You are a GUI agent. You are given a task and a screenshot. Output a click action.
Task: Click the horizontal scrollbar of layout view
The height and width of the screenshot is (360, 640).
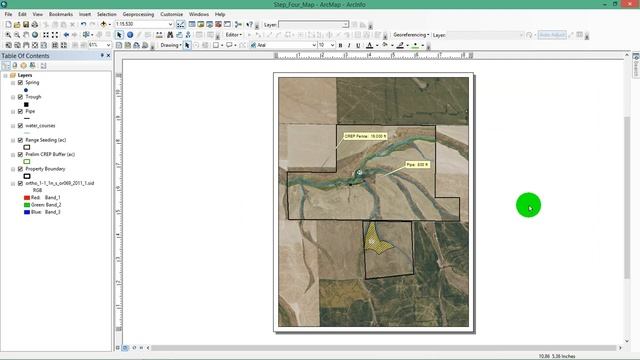coord(384,348)
